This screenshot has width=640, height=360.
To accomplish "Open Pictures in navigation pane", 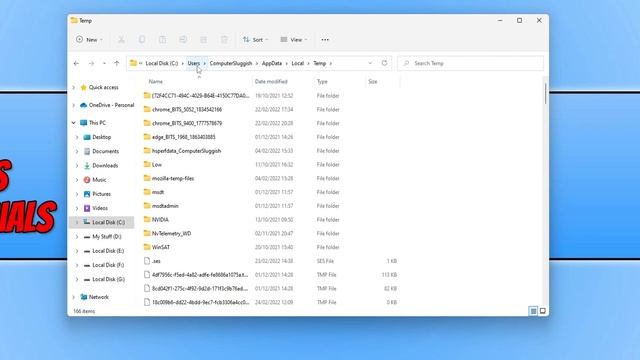I will tap(97, 194).
